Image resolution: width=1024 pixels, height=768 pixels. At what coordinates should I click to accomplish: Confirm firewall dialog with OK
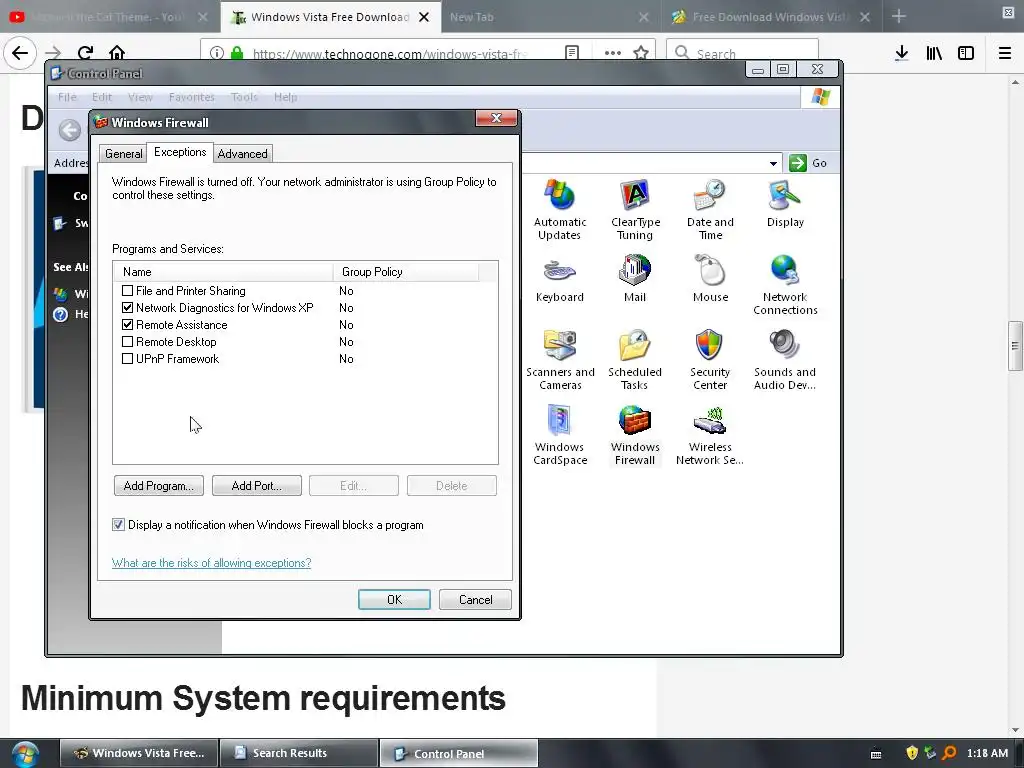(394, 600)
